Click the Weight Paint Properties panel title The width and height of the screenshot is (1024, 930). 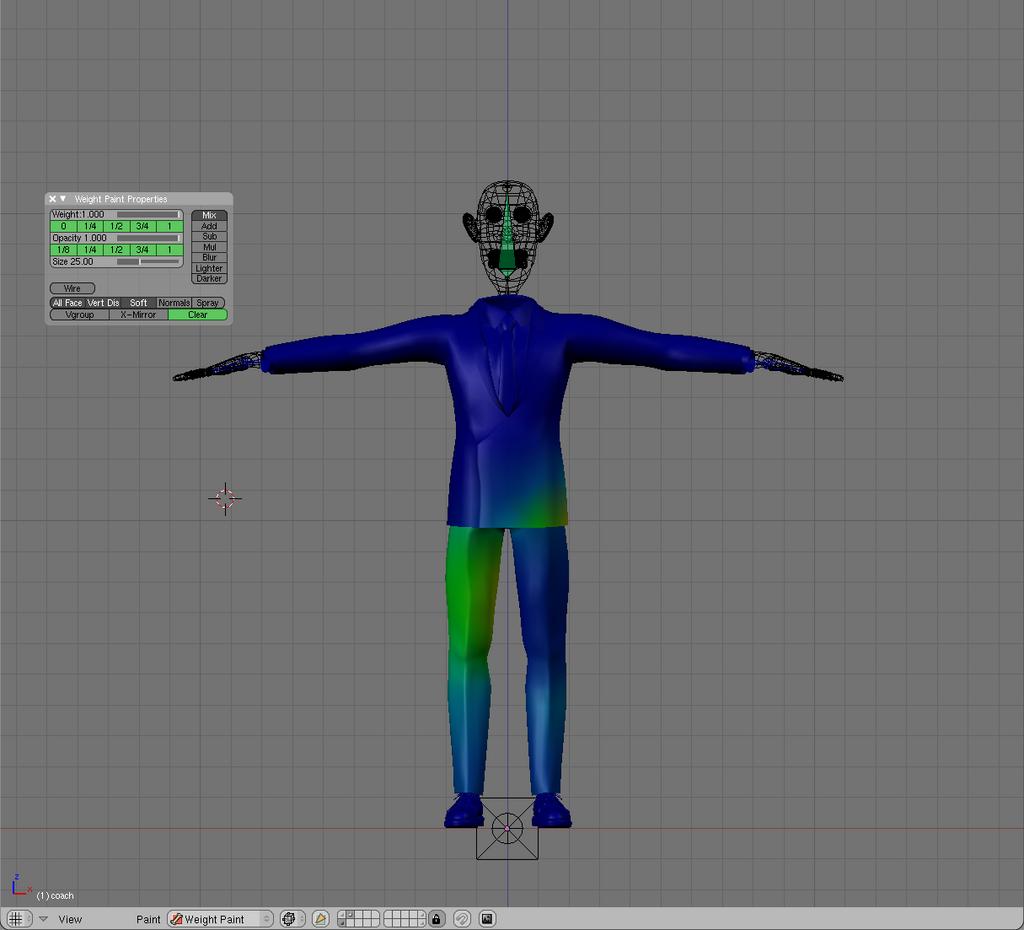(121, 199)
